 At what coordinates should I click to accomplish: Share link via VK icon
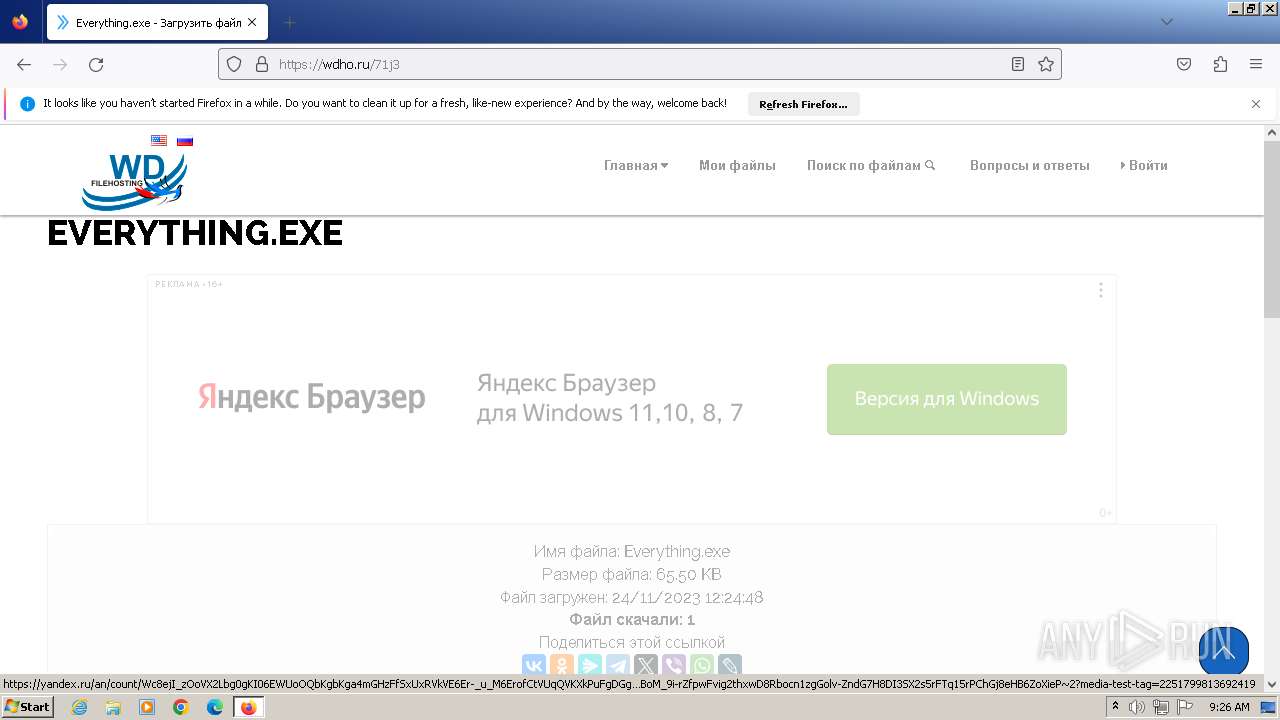[x=534, y=665]
